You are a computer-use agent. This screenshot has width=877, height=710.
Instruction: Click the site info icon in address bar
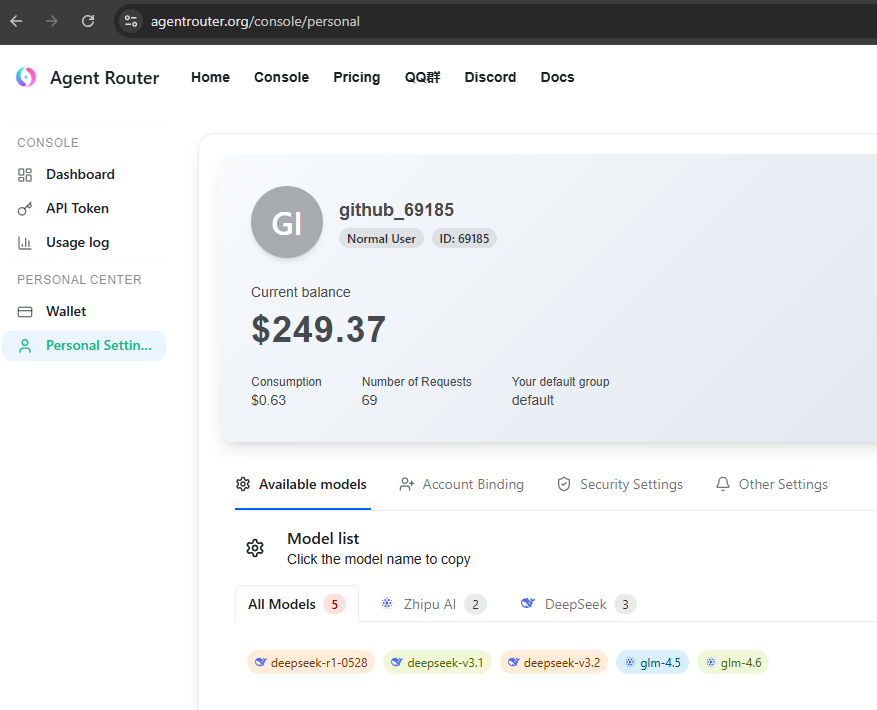coord(131,21)
